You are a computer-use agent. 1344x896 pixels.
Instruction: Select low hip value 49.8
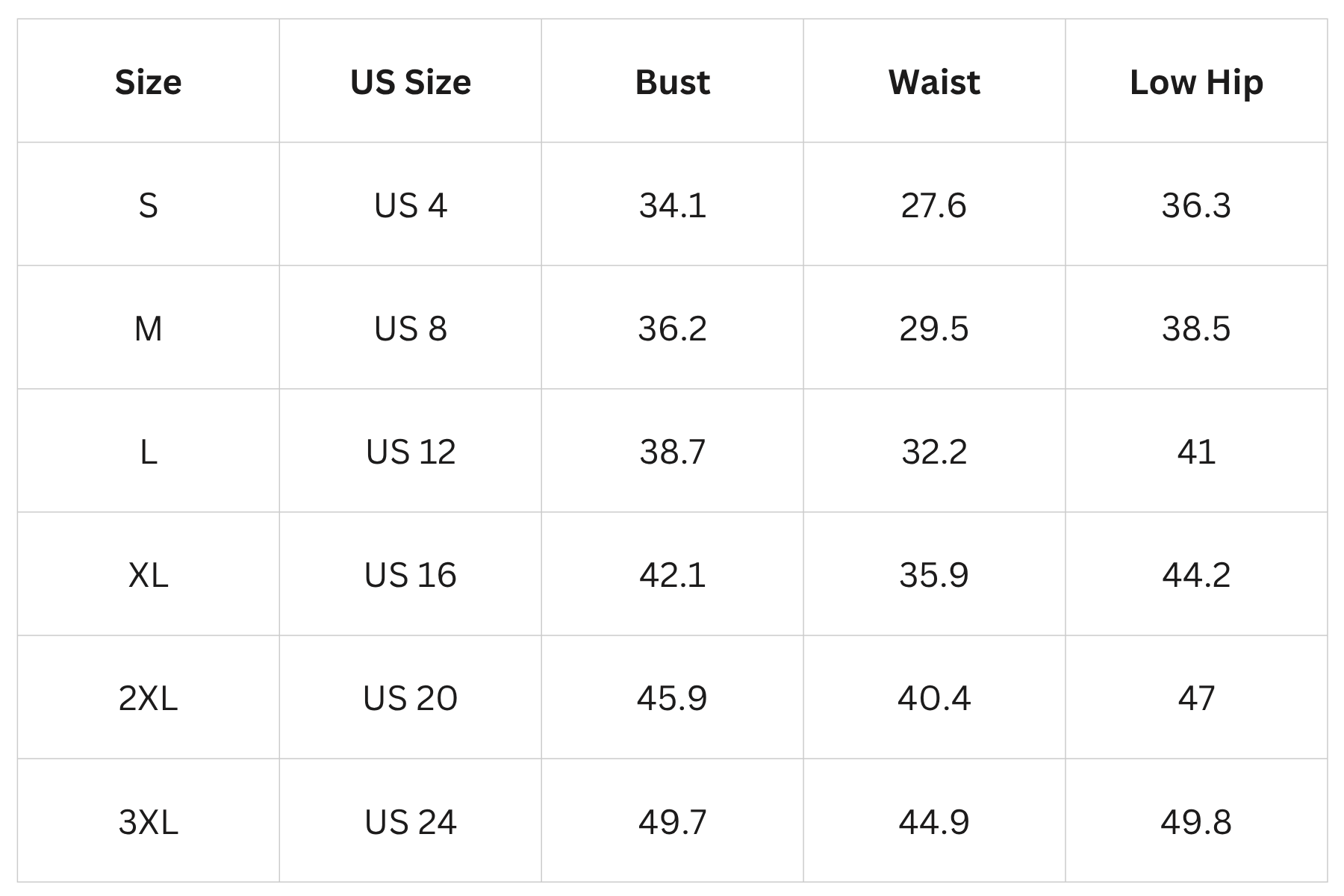tap(1196, 822)
